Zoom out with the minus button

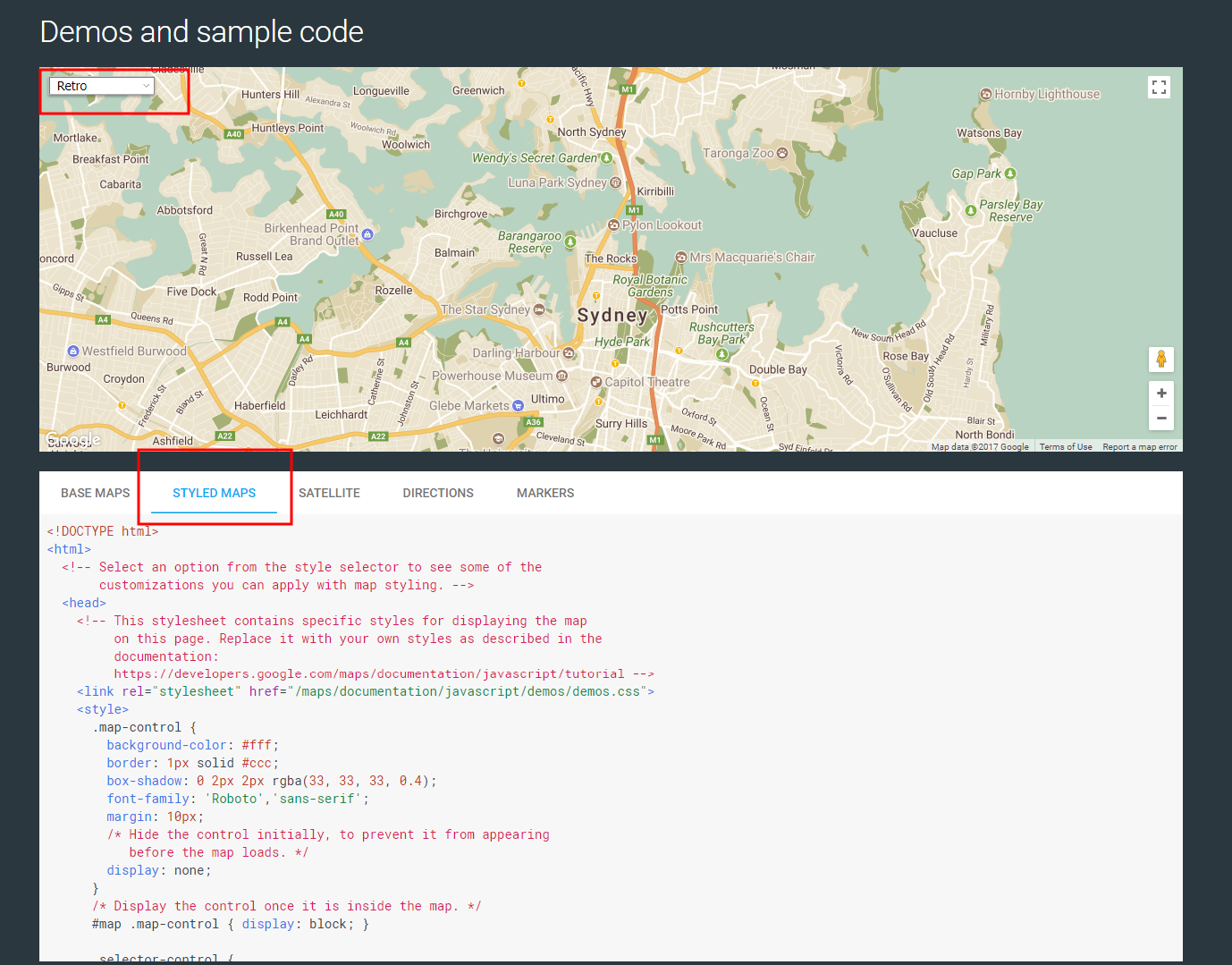click(1160, 418)
